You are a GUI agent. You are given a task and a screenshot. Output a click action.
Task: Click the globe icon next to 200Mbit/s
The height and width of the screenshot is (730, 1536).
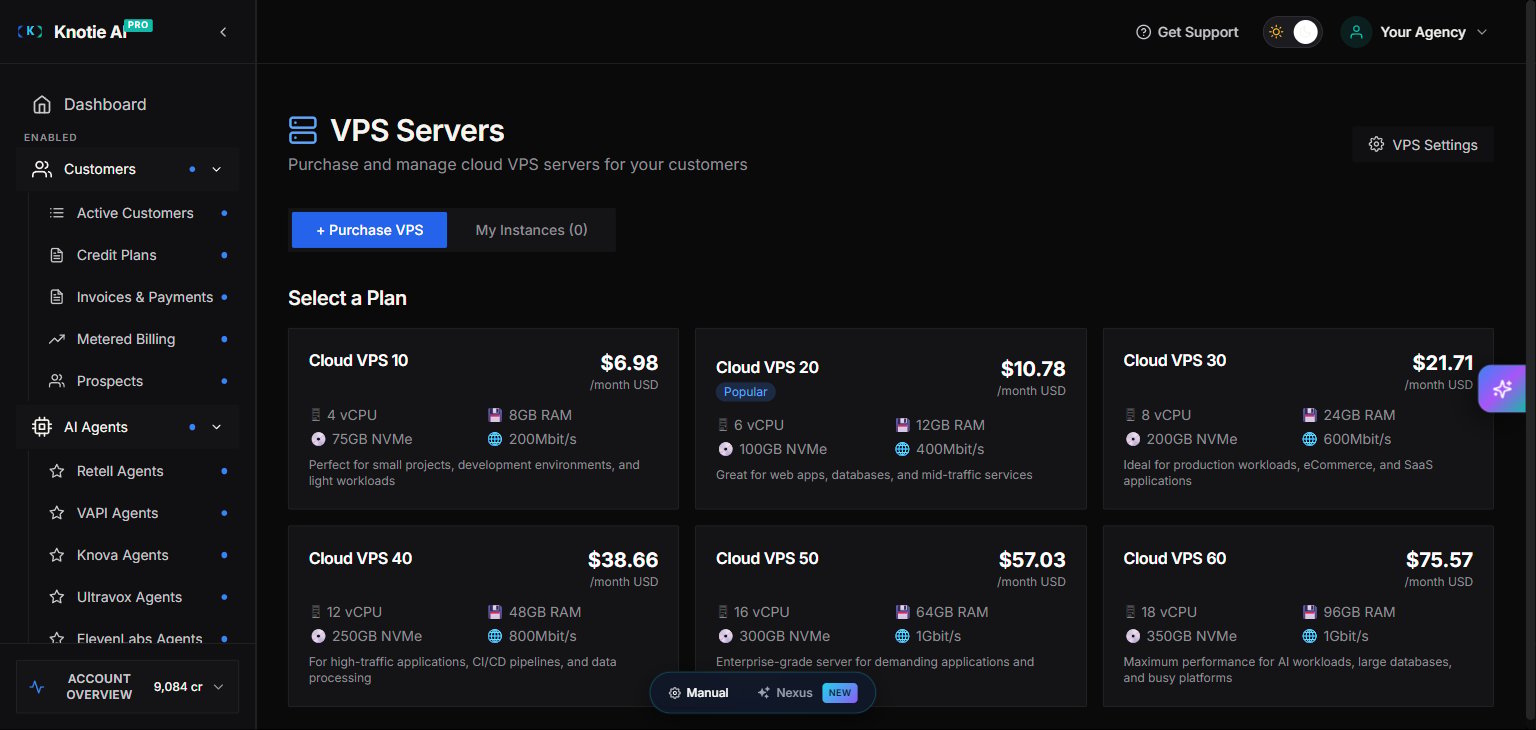click(495, 439)
